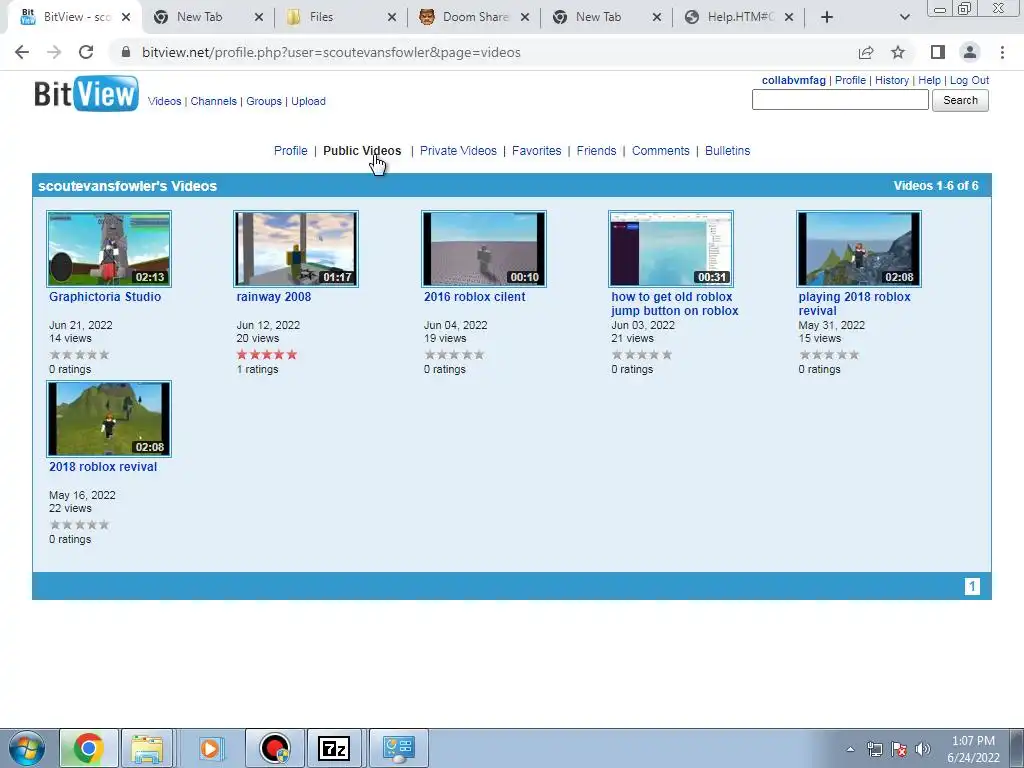
Task: Open the 2016 roblox cilent thumbnail
Action: [x=484, y=249]
